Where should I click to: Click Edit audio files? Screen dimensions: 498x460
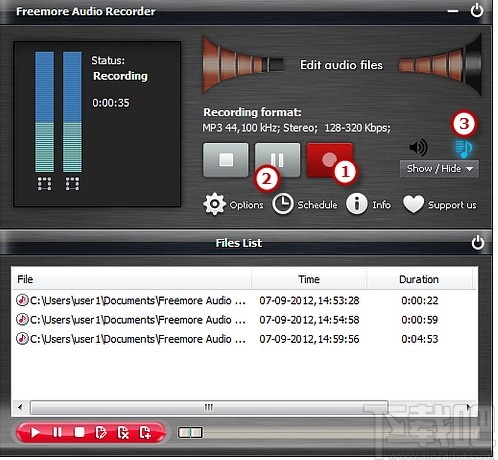click(341, 65)
